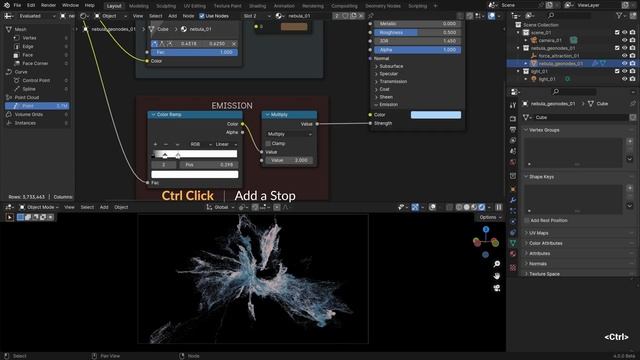This screenshot has height=360, width=640.
Task: Open the Object Mode dropdown in viewport
Action: pos(39,207)
